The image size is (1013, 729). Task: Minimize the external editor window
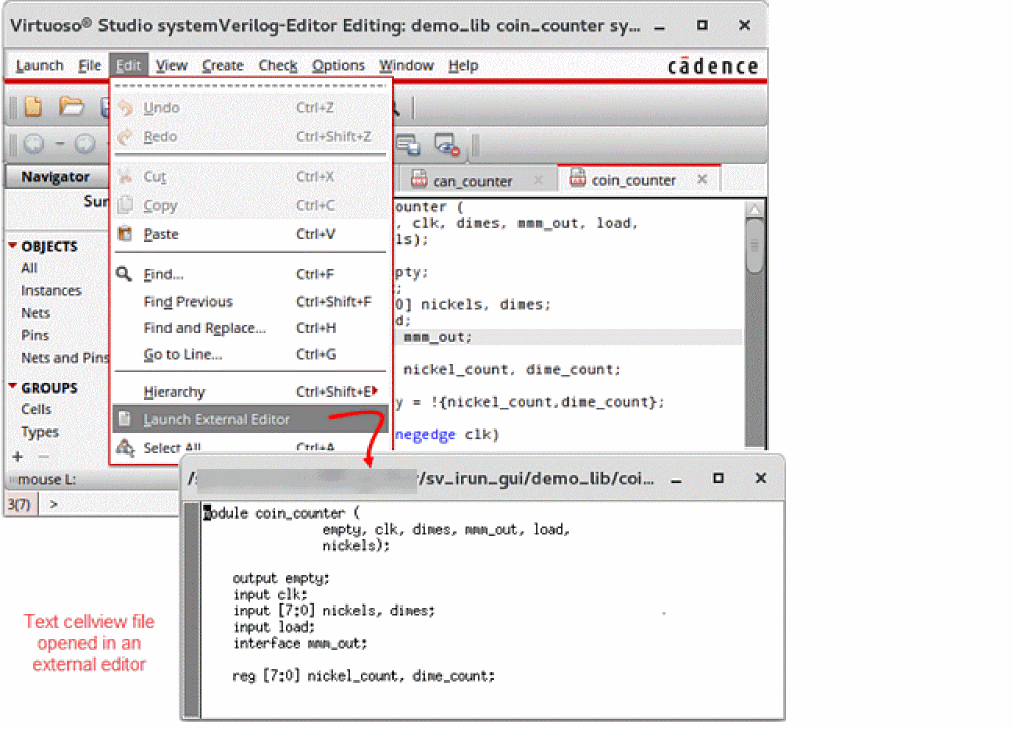point(676,480)
